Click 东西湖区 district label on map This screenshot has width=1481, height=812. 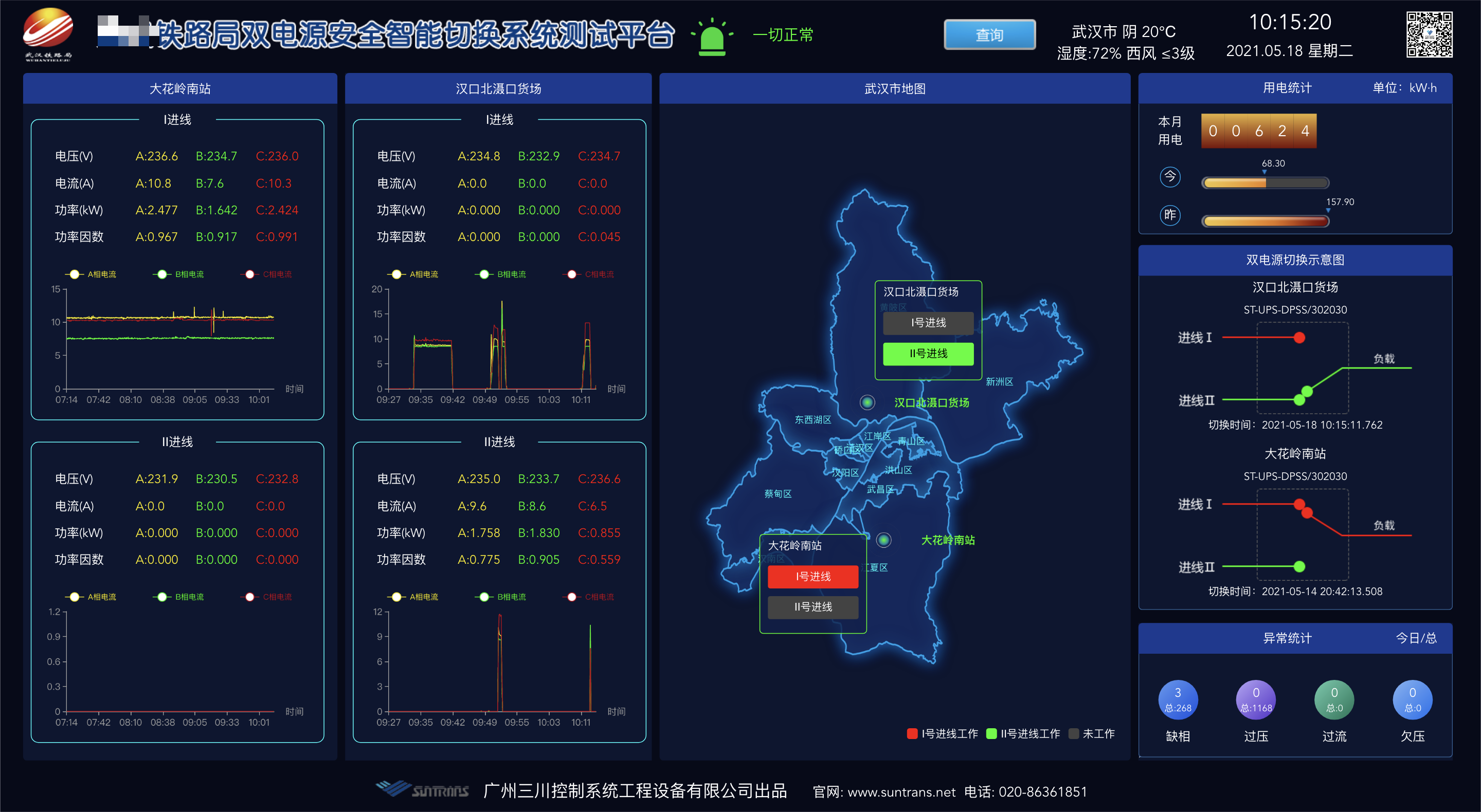pyautogui.click(x=813, y=419)
